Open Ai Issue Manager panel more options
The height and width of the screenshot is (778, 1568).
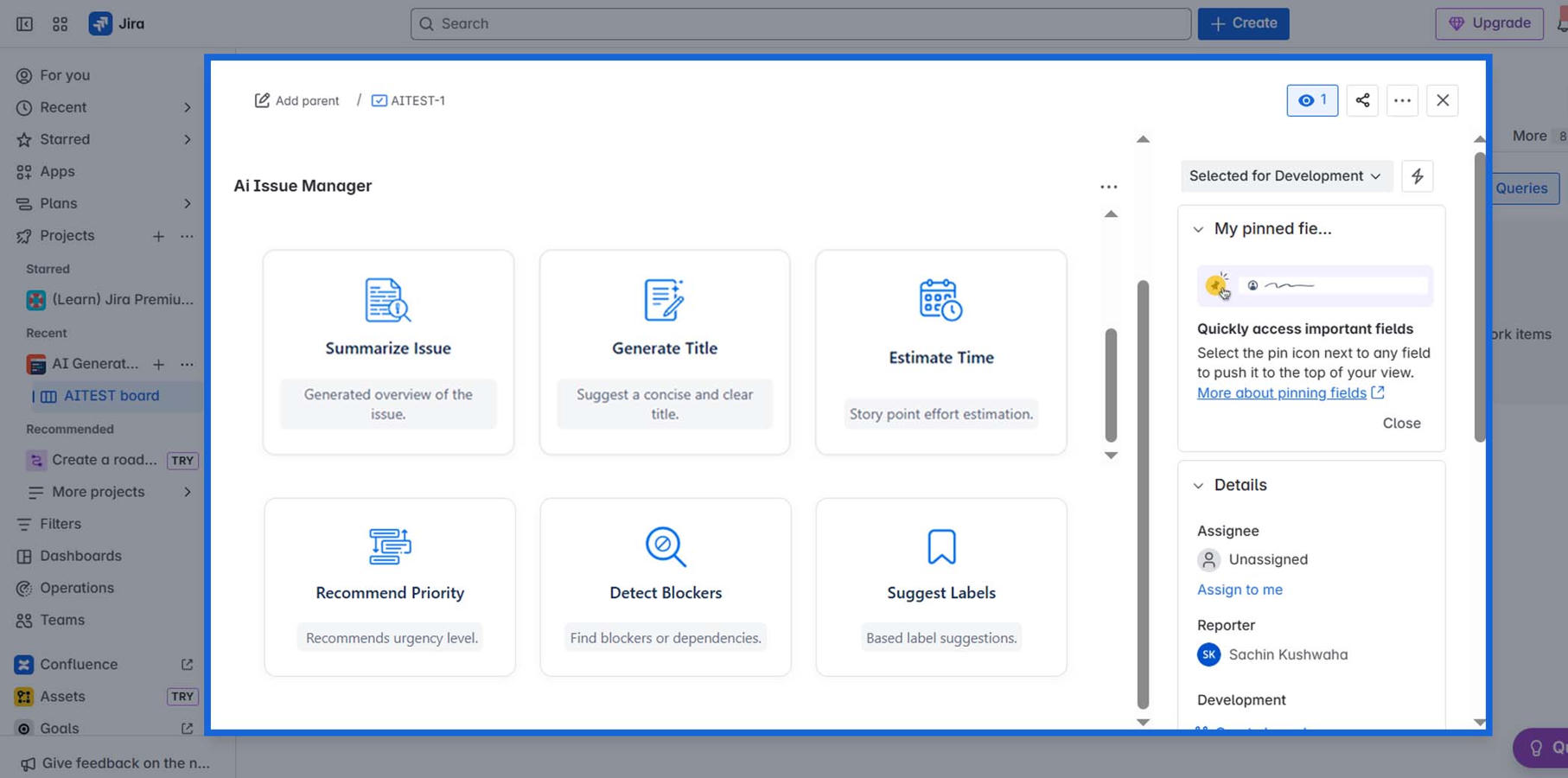coord(1109,187)
